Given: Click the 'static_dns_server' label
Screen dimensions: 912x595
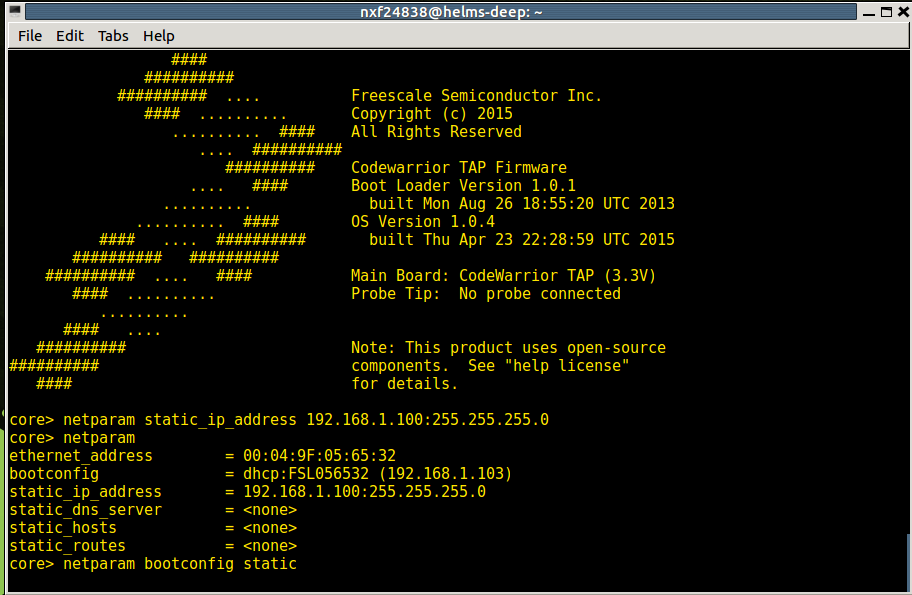Looking at the screenshot, I should pos(86,510).
